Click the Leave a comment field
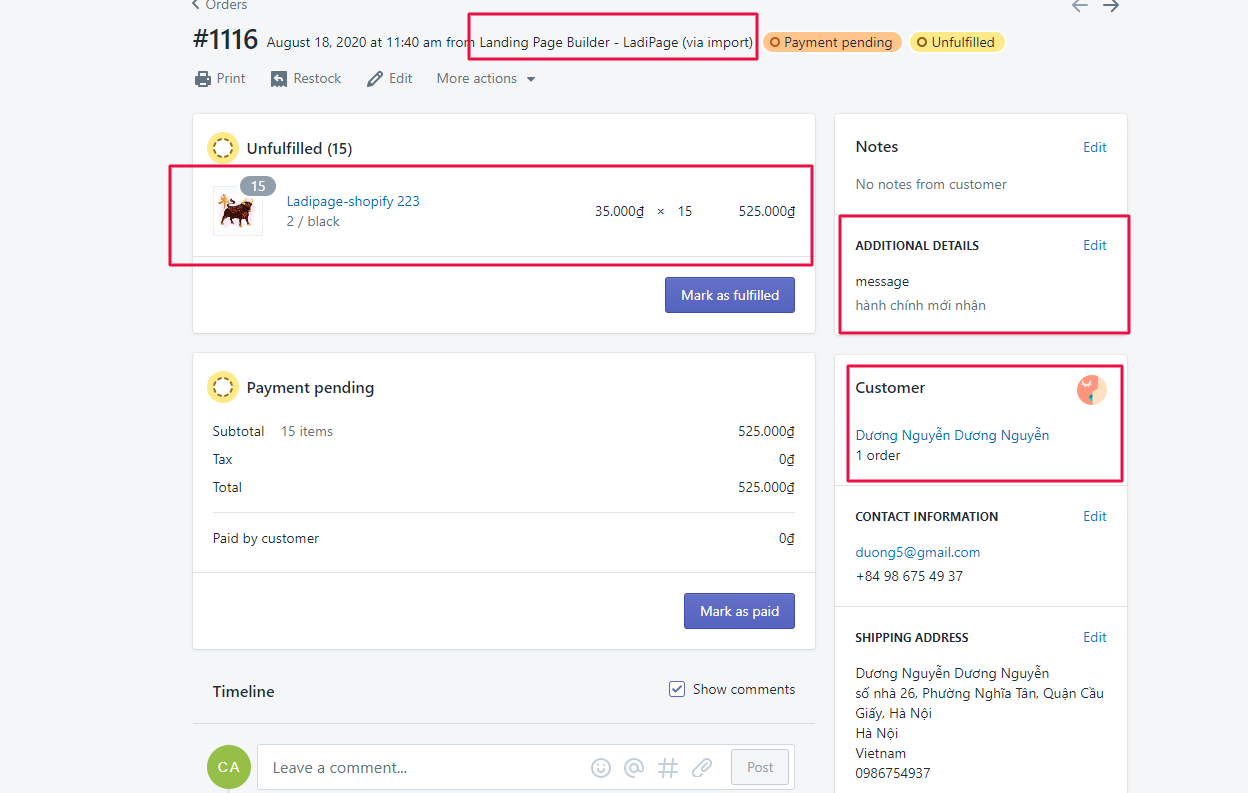The height and width of the screenshot is (793, 1248). point(420,768)
